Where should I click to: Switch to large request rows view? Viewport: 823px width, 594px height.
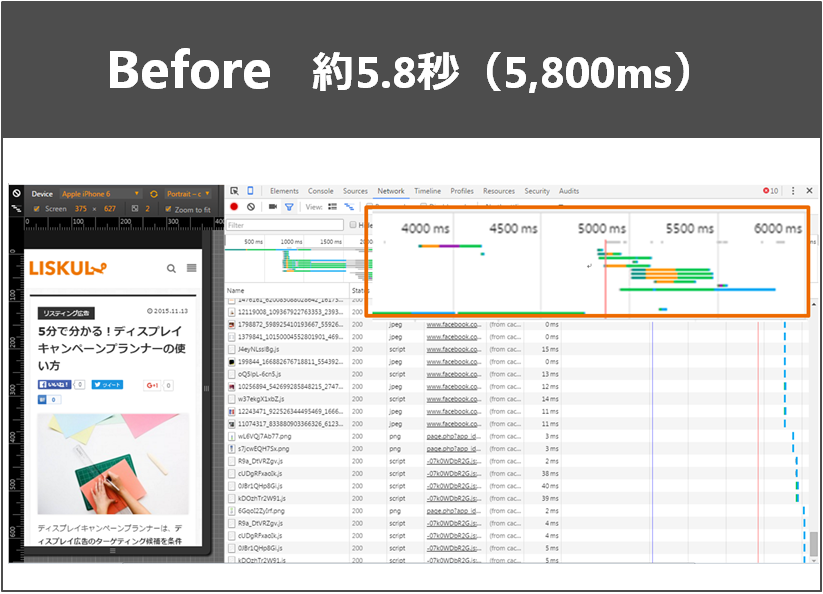coord(332,207)
